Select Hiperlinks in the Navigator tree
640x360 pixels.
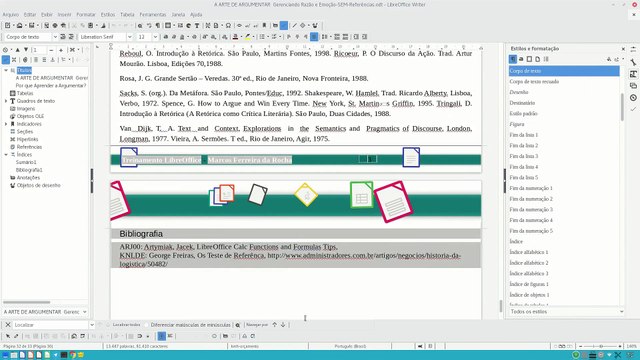[x=27, y=139]
